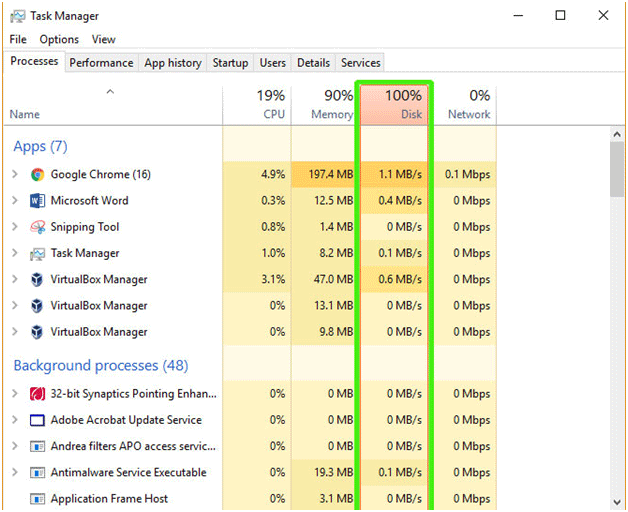Open the View menu
This screenshot has width=628, height=512.
[103, 39]
